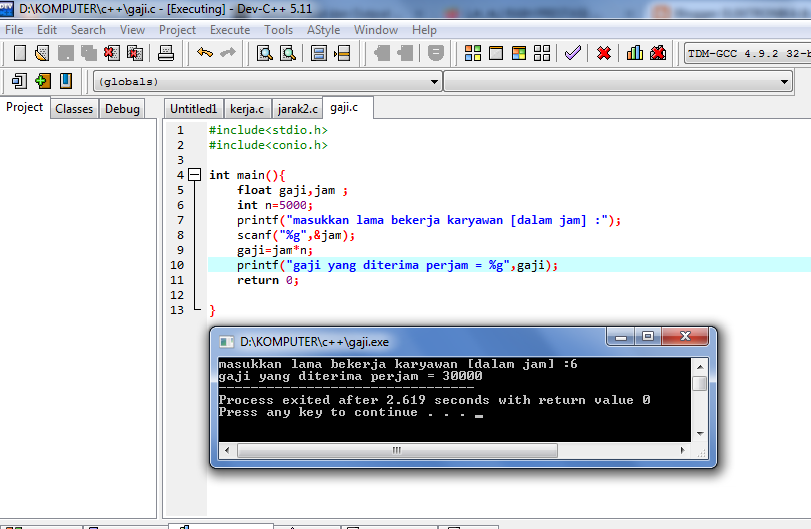The height and width of the screenshot is (529, 811).
Task: Click the console horizontal scroll thumb
Action: [x=397, y=450]
